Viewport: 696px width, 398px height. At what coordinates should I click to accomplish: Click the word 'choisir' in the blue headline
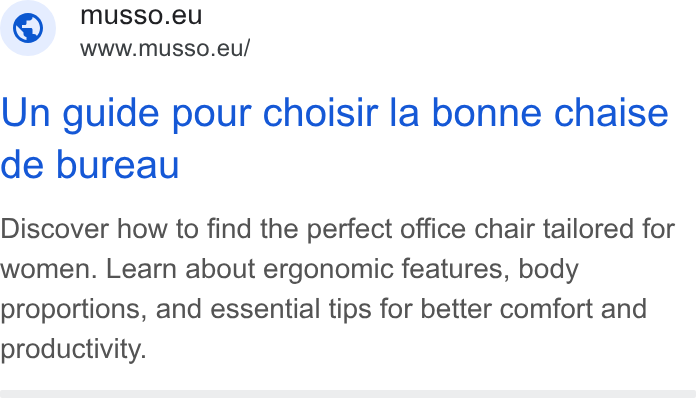click(x=320, y=113)
